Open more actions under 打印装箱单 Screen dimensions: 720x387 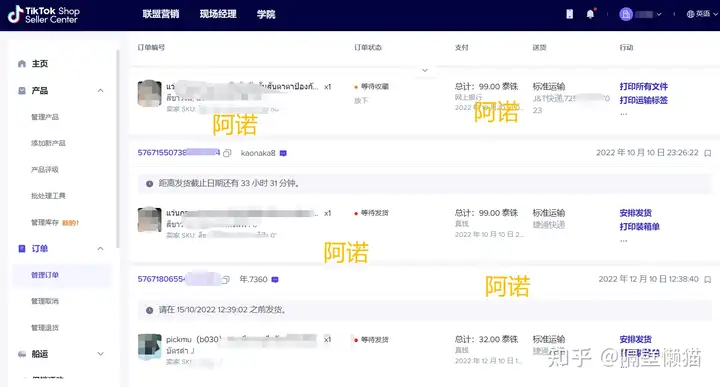click(x=624, y=240)
